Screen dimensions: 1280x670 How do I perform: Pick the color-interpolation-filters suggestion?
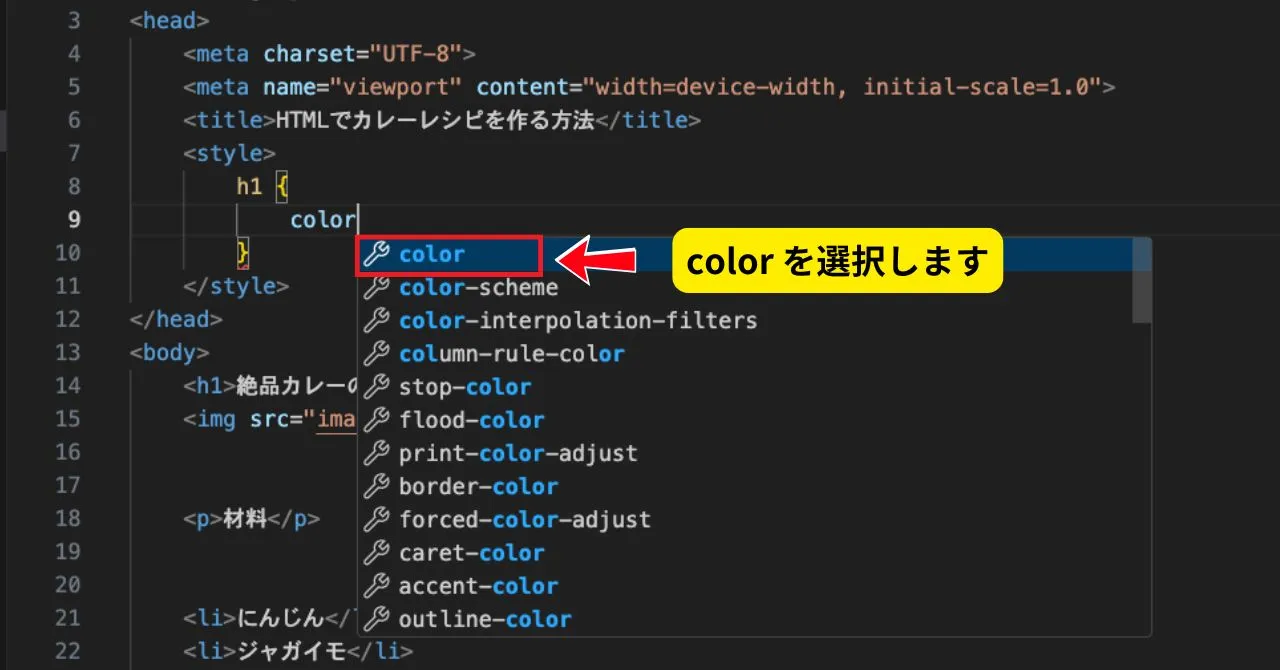[x=577, y=321]
